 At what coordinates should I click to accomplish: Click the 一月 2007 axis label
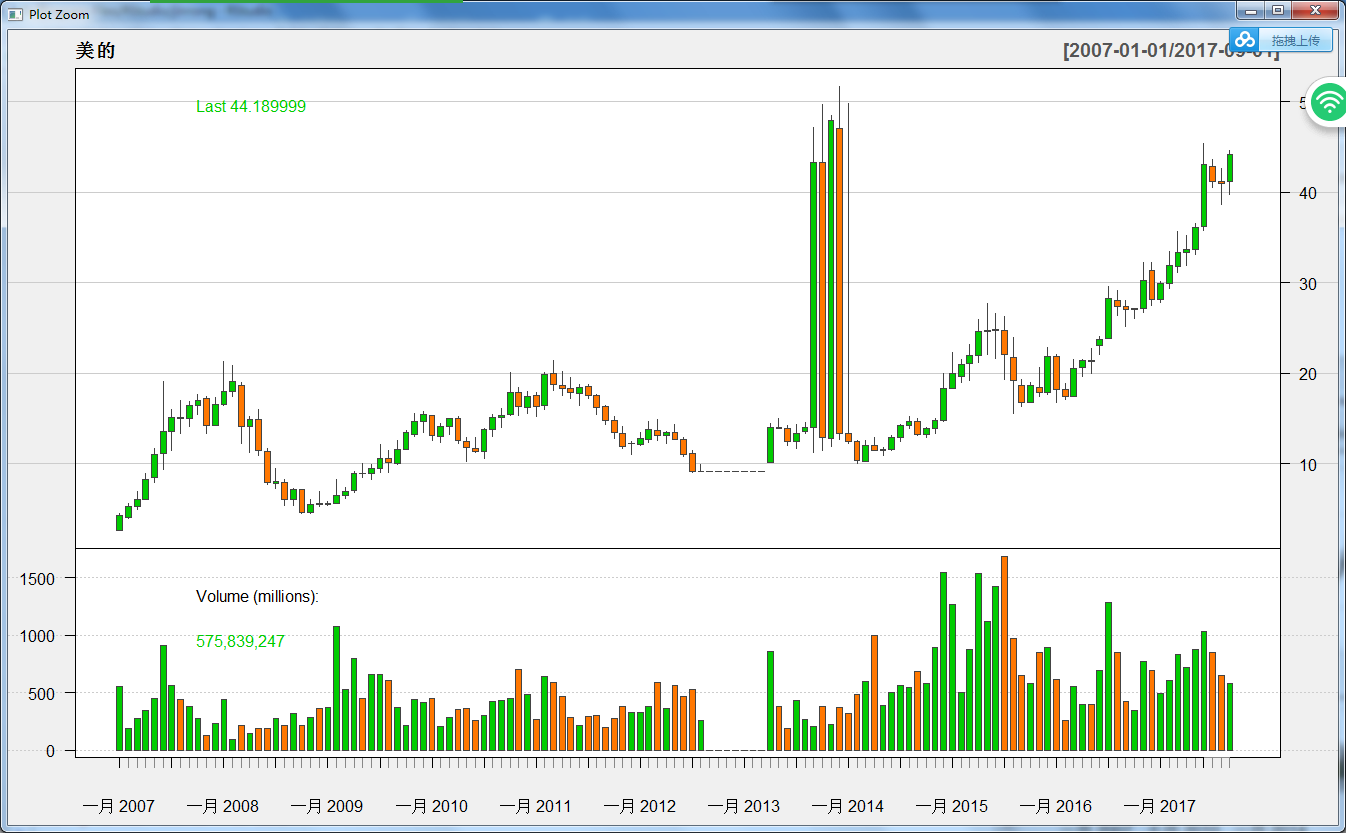[x=119, y=806]
